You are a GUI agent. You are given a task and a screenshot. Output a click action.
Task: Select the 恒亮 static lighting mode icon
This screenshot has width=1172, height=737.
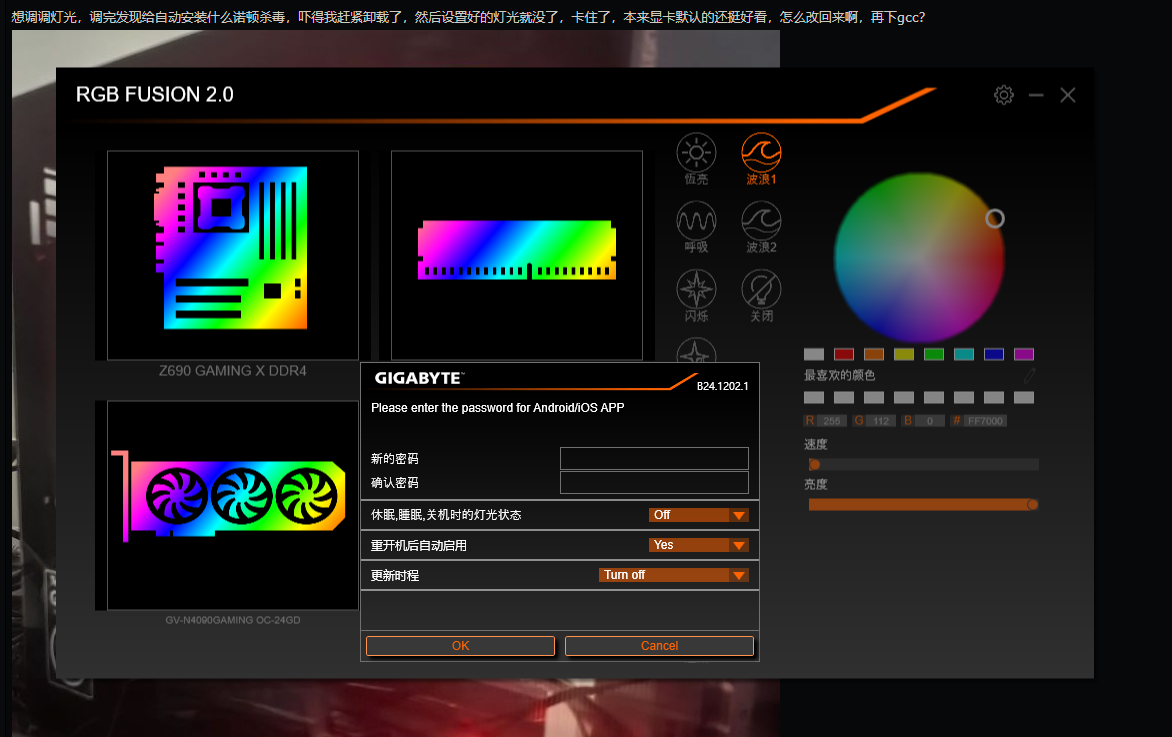click(x=697, y=153)
